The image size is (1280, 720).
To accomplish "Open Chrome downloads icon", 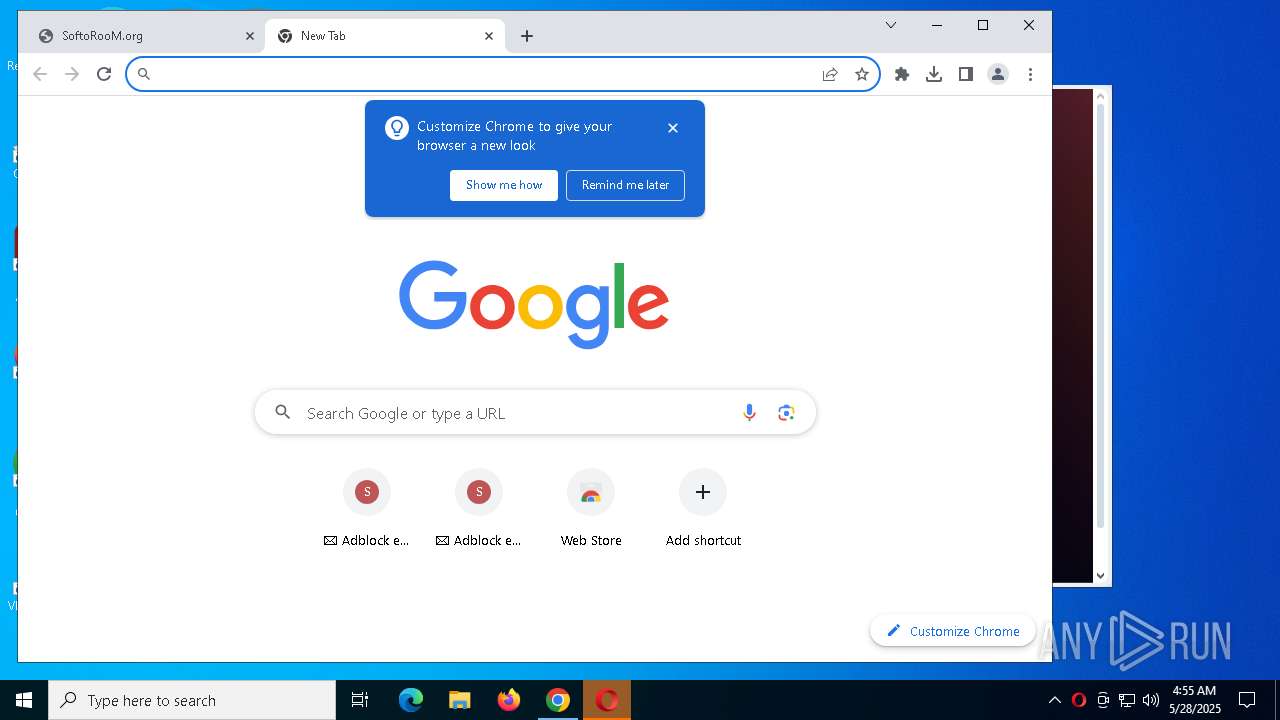I will point(934,74).
